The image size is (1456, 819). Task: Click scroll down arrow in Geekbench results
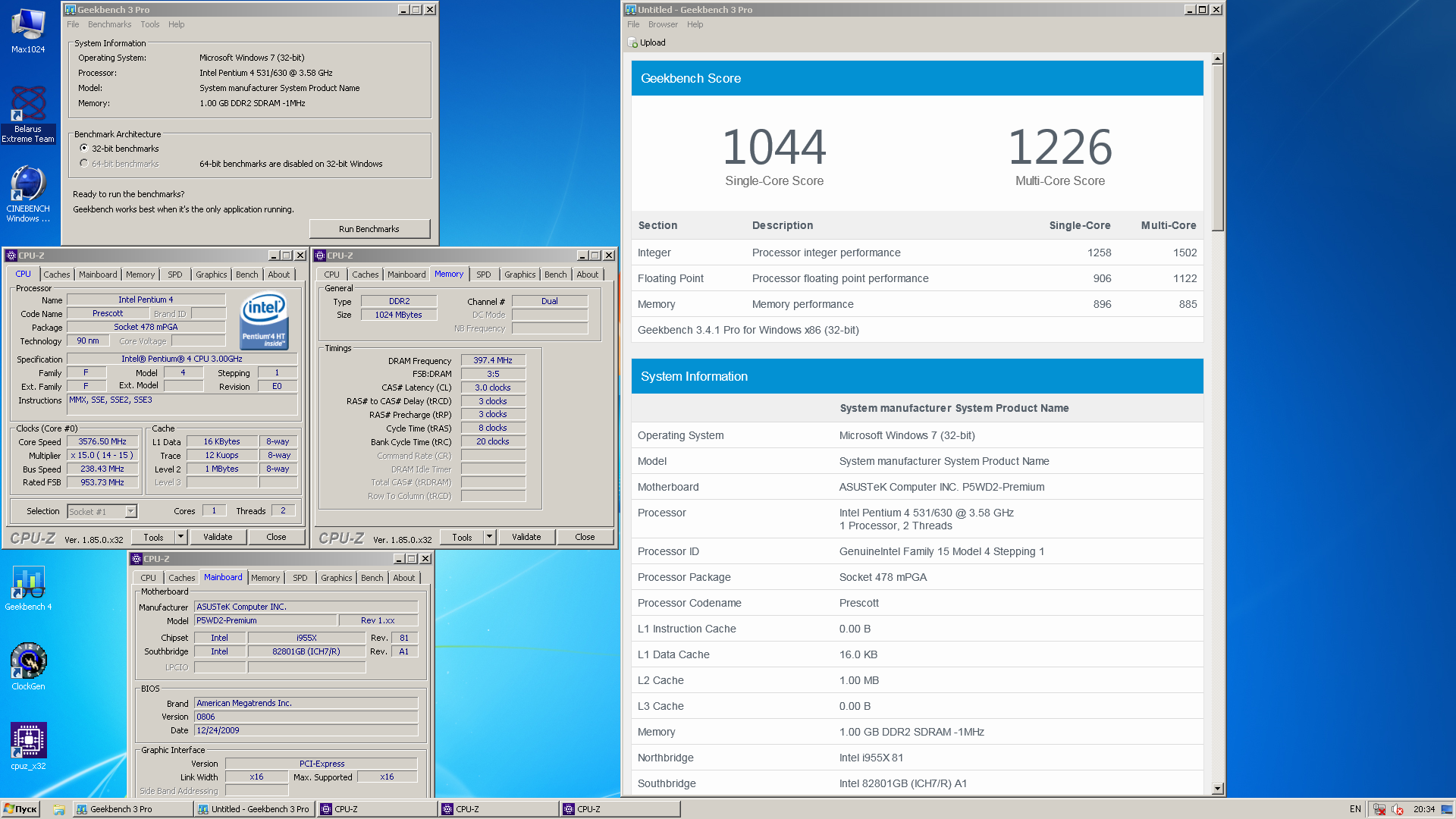click(x=1218, y=789)
